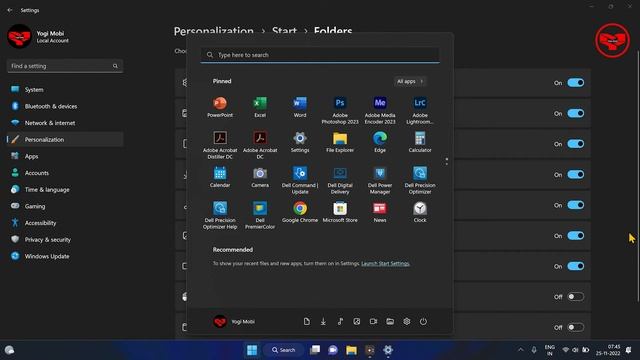Open Time & language settings

[x=65, y=190]
